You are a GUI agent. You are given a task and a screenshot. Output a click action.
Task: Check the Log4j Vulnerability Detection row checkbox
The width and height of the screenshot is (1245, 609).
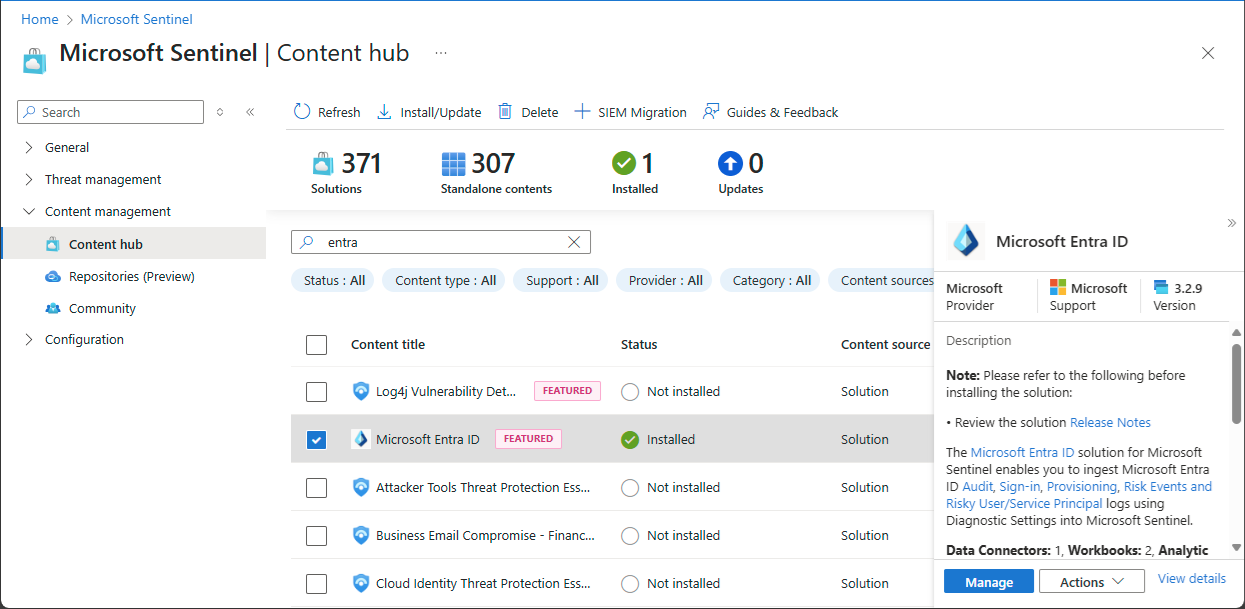316,392
